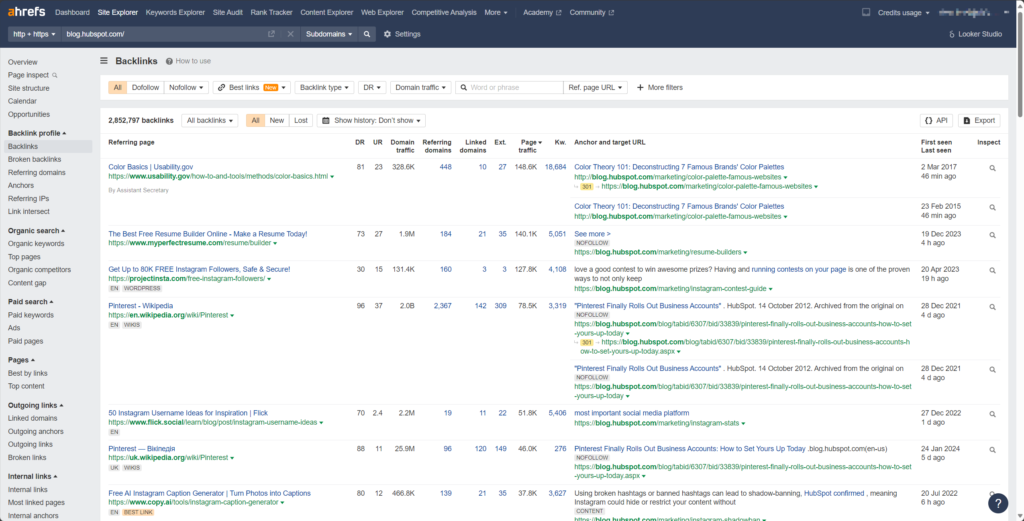
Task: Open Content Explorer
Action: point(327,12)
